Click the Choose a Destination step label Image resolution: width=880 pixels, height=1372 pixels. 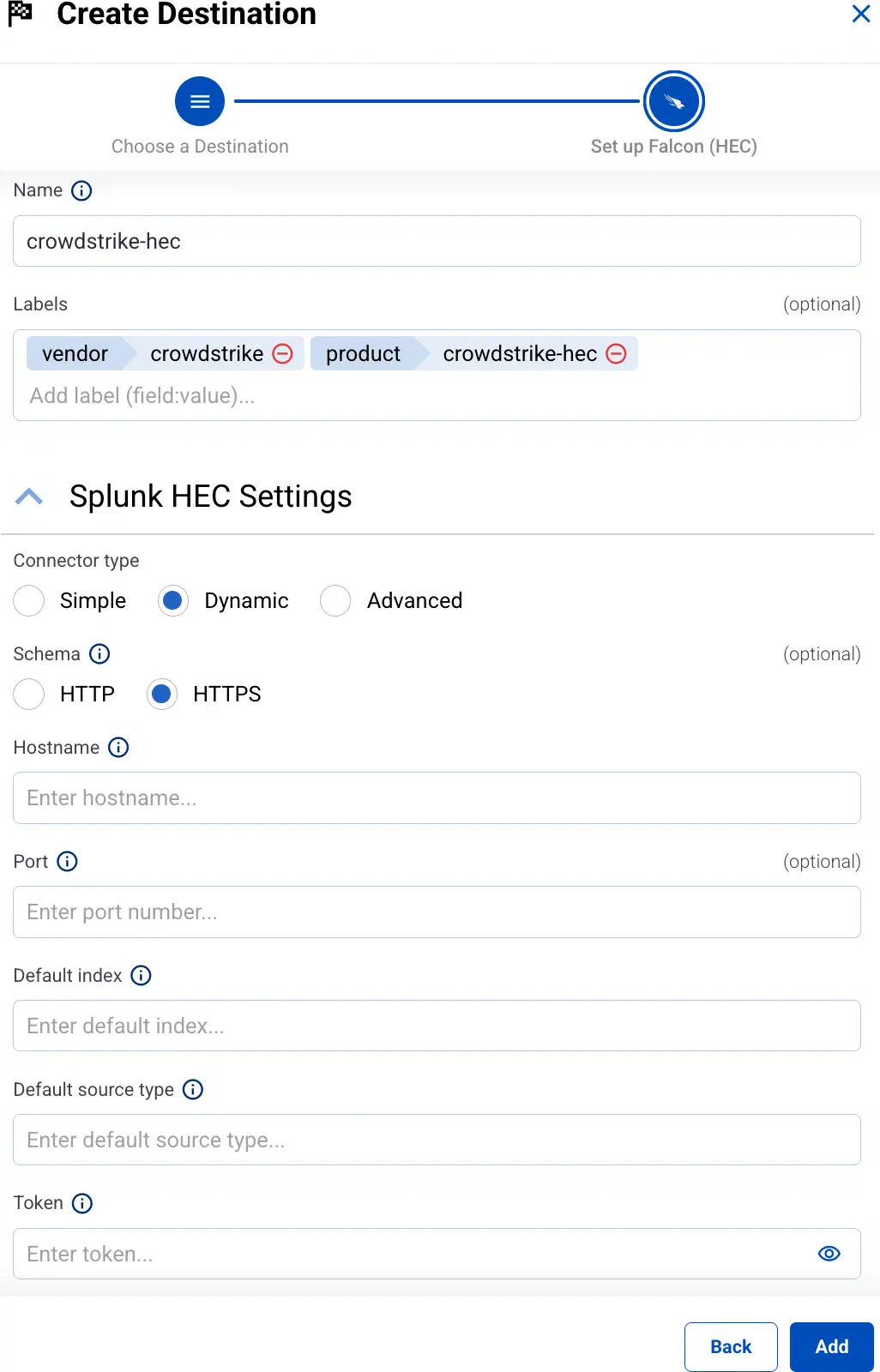(x=200, y=147)
